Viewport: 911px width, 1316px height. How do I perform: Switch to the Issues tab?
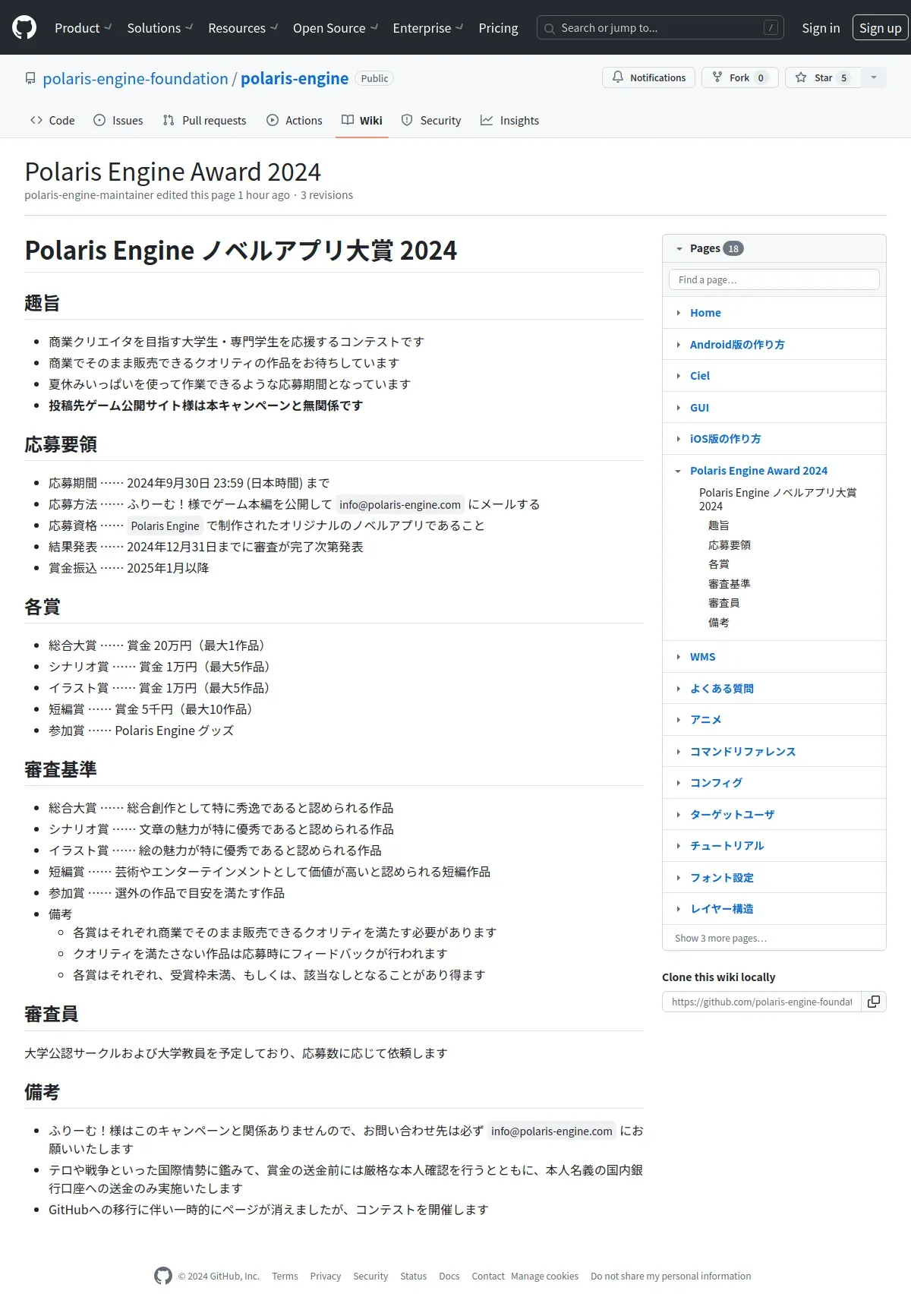pyautogui.click(x=118, y=120)
